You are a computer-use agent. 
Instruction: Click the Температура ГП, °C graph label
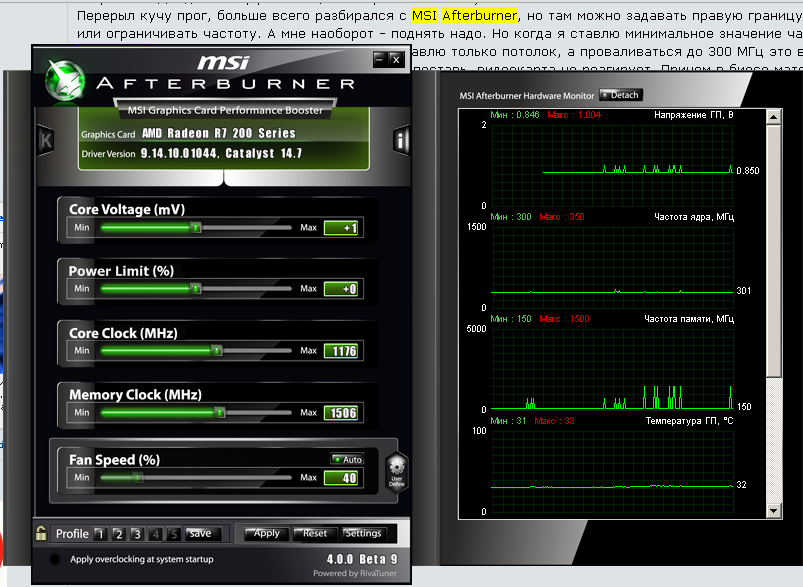689,421
